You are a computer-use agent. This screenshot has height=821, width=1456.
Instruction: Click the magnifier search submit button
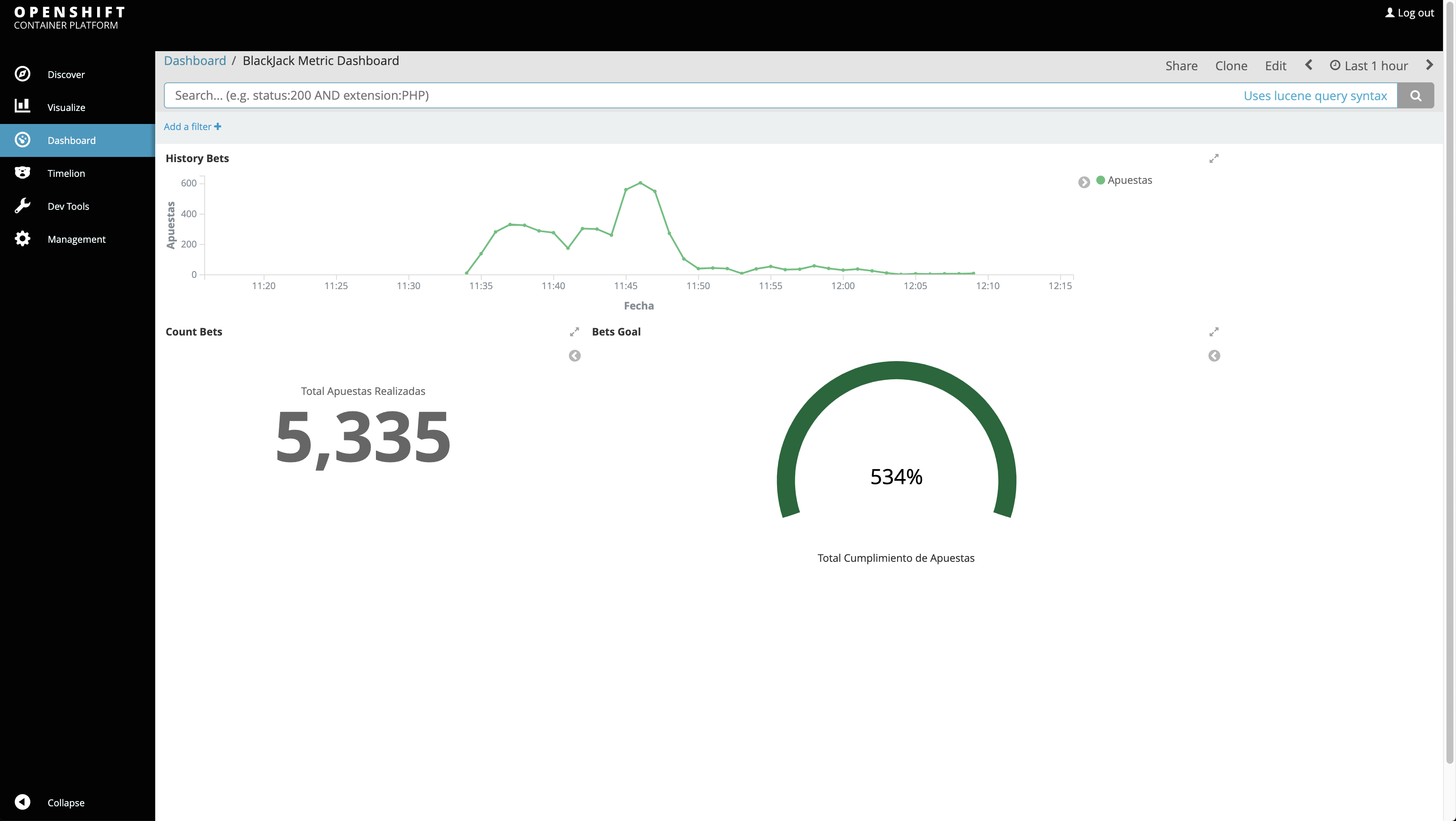click(x=1415, y=95)
